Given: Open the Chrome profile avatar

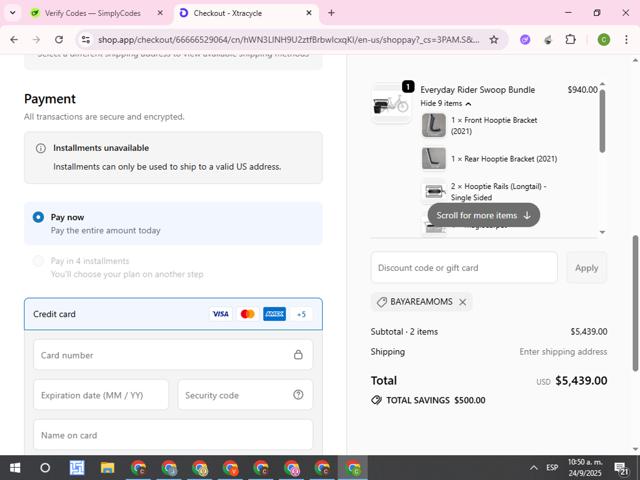Looking at the screenshot, I should [x=604, y=40].
